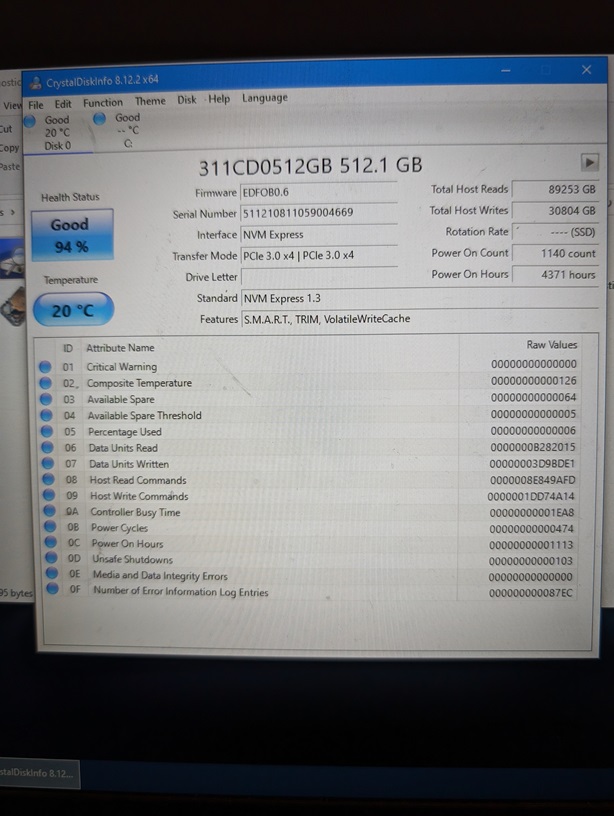Image resolution: width=614 pixels, height=816 pixels.
Task: Open the Help menu
Action: click(x=219, y=99)
